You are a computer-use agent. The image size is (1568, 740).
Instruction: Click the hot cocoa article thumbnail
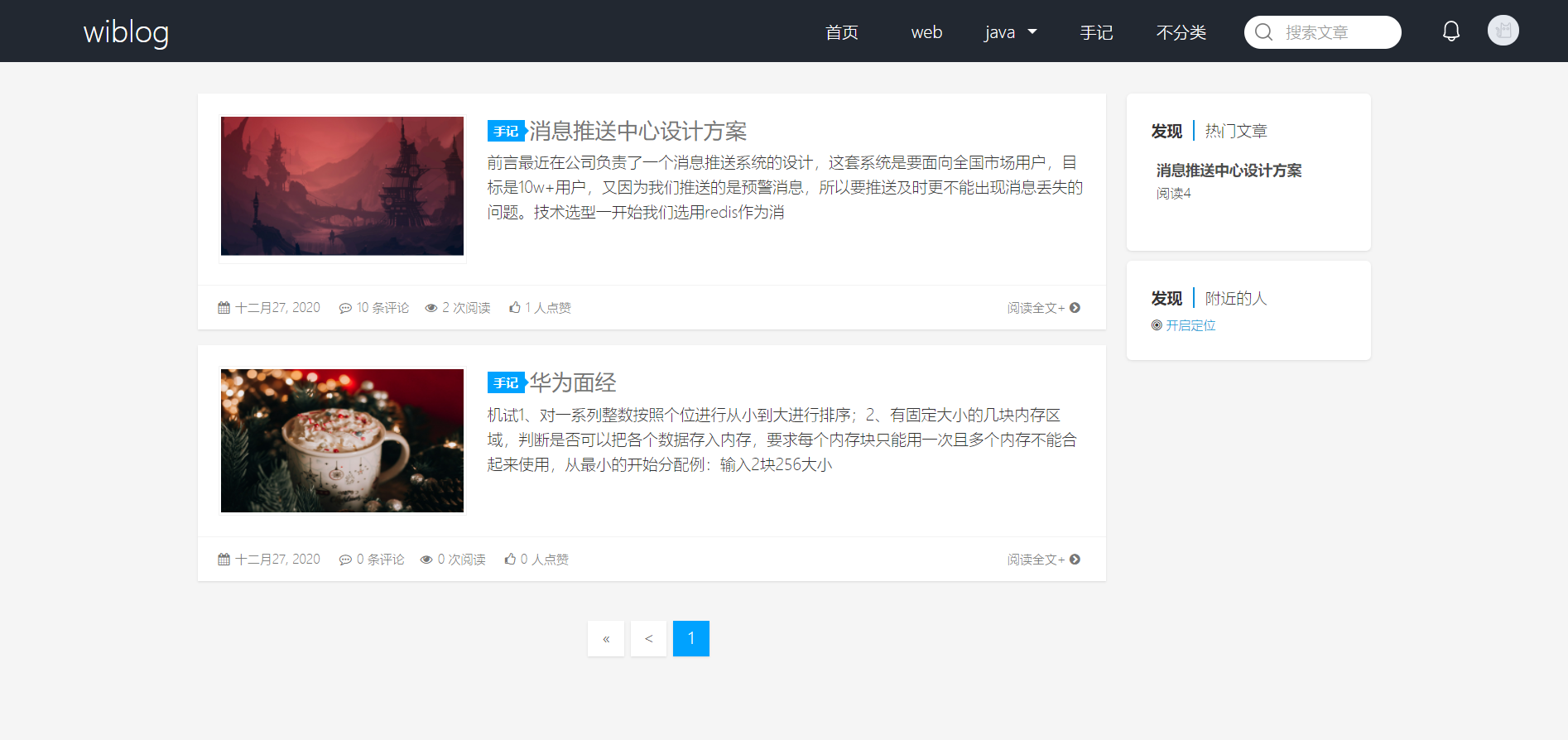tap(342, 440)
